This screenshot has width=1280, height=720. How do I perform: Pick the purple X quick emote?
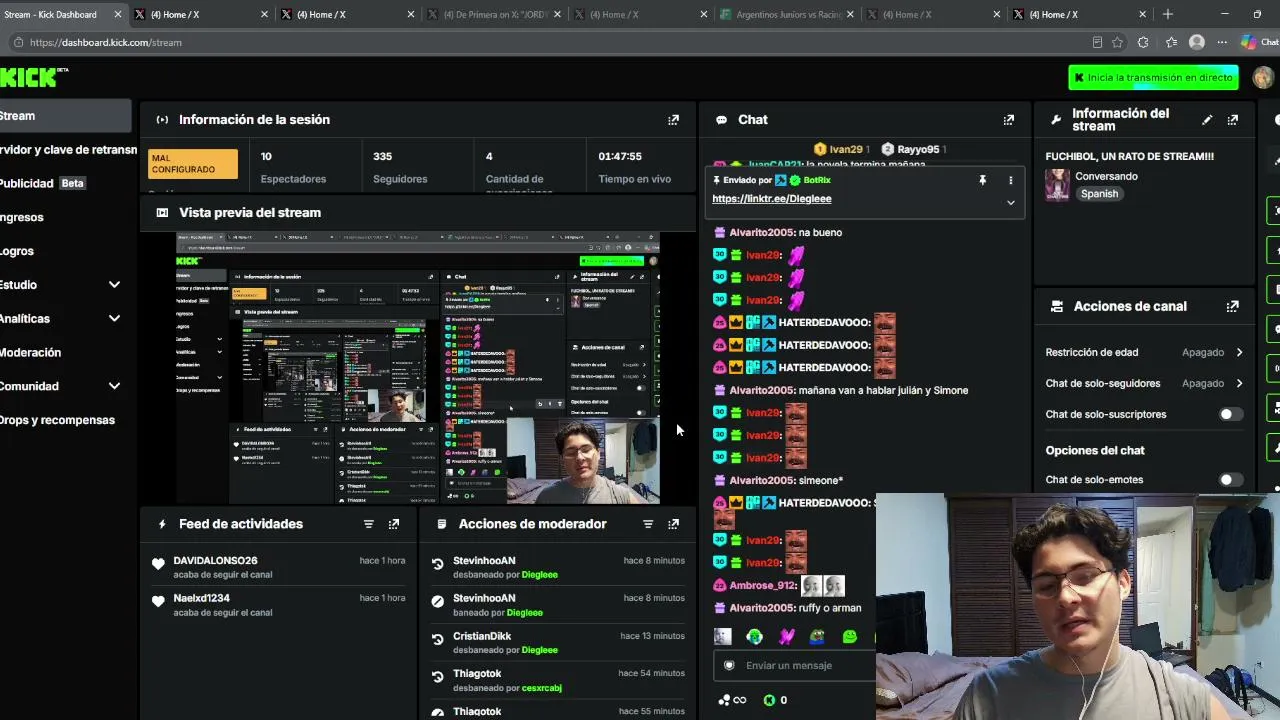[x=786, y=636]
